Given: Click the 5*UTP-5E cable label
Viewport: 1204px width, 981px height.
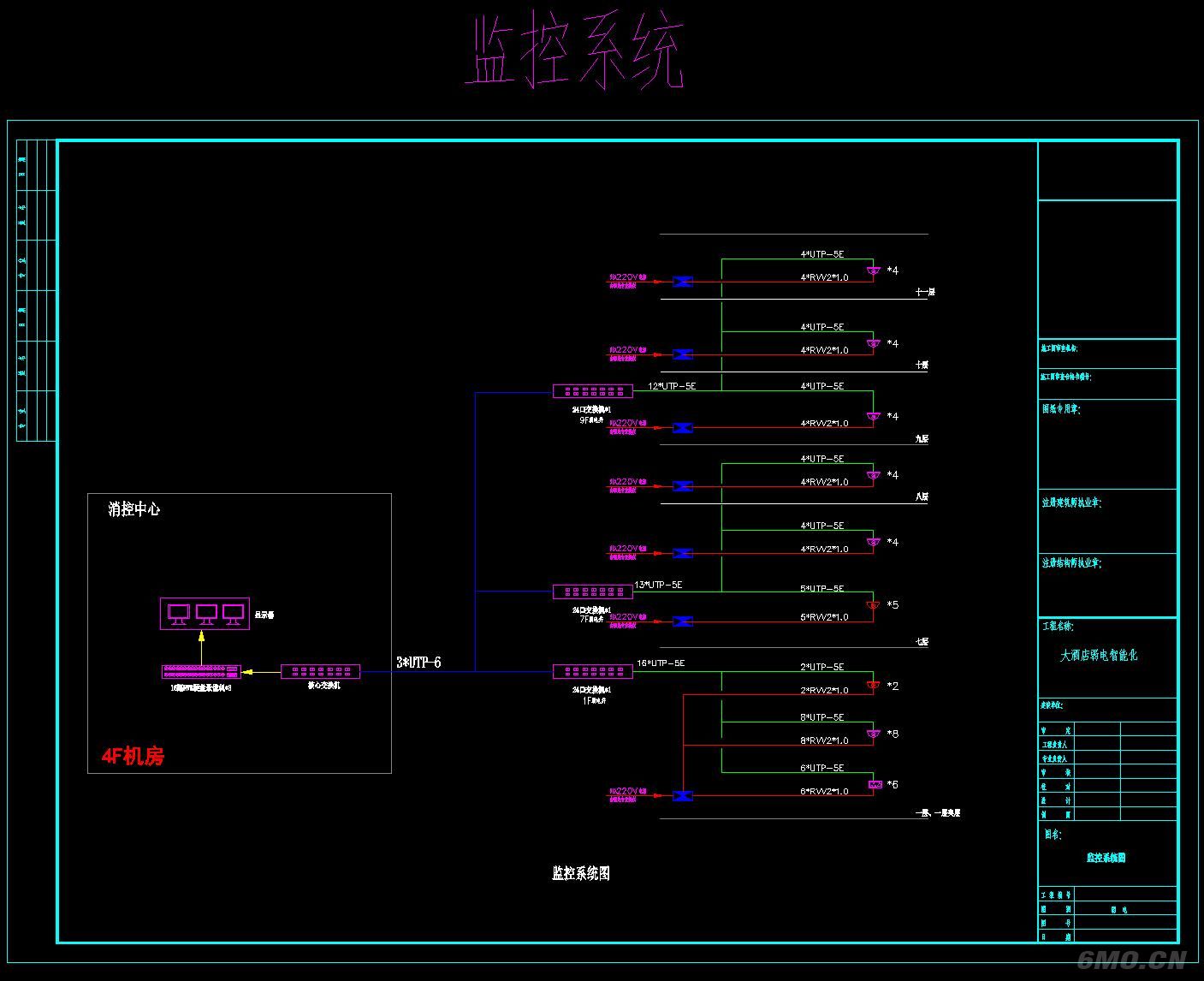Looking at the screenshot, I should click(822, 589).
